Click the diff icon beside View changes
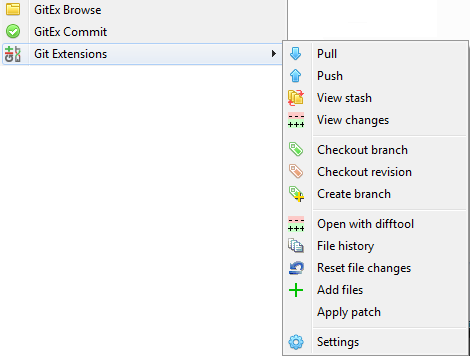The height and width of the screenshot is (360, 470). (296, 120)
